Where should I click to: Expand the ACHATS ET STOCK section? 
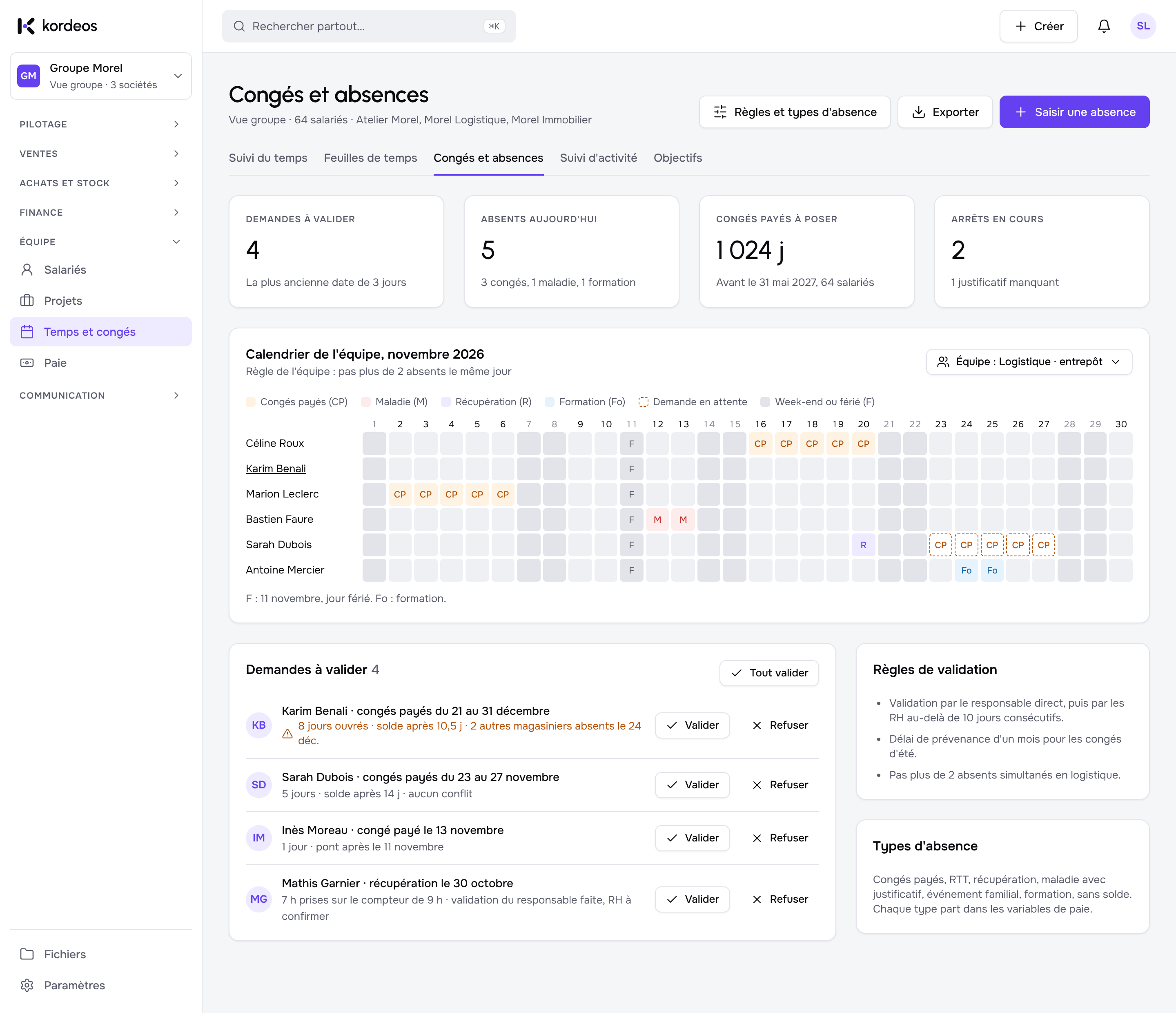pos(100,183)
